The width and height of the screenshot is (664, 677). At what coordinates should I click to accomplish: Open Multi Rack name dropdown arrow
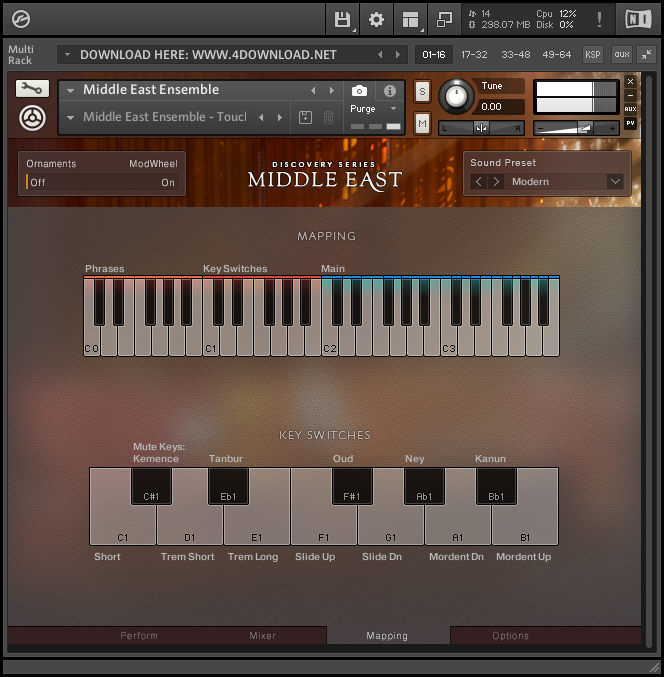(67, 55)
